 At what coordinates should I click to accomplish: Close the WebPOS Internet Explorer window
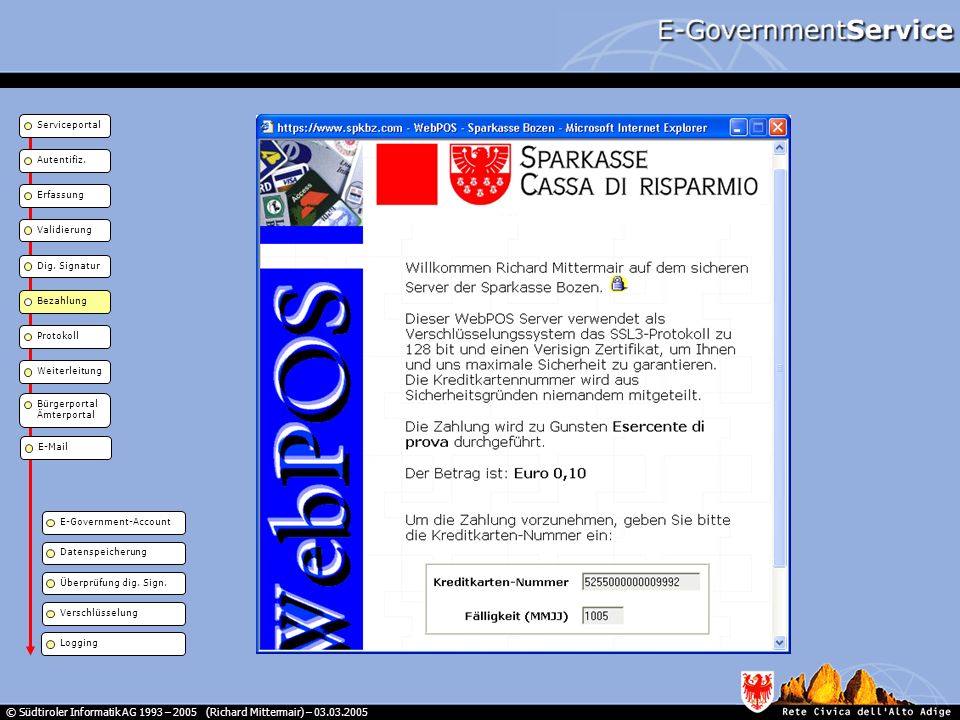(x=778, y=127)
